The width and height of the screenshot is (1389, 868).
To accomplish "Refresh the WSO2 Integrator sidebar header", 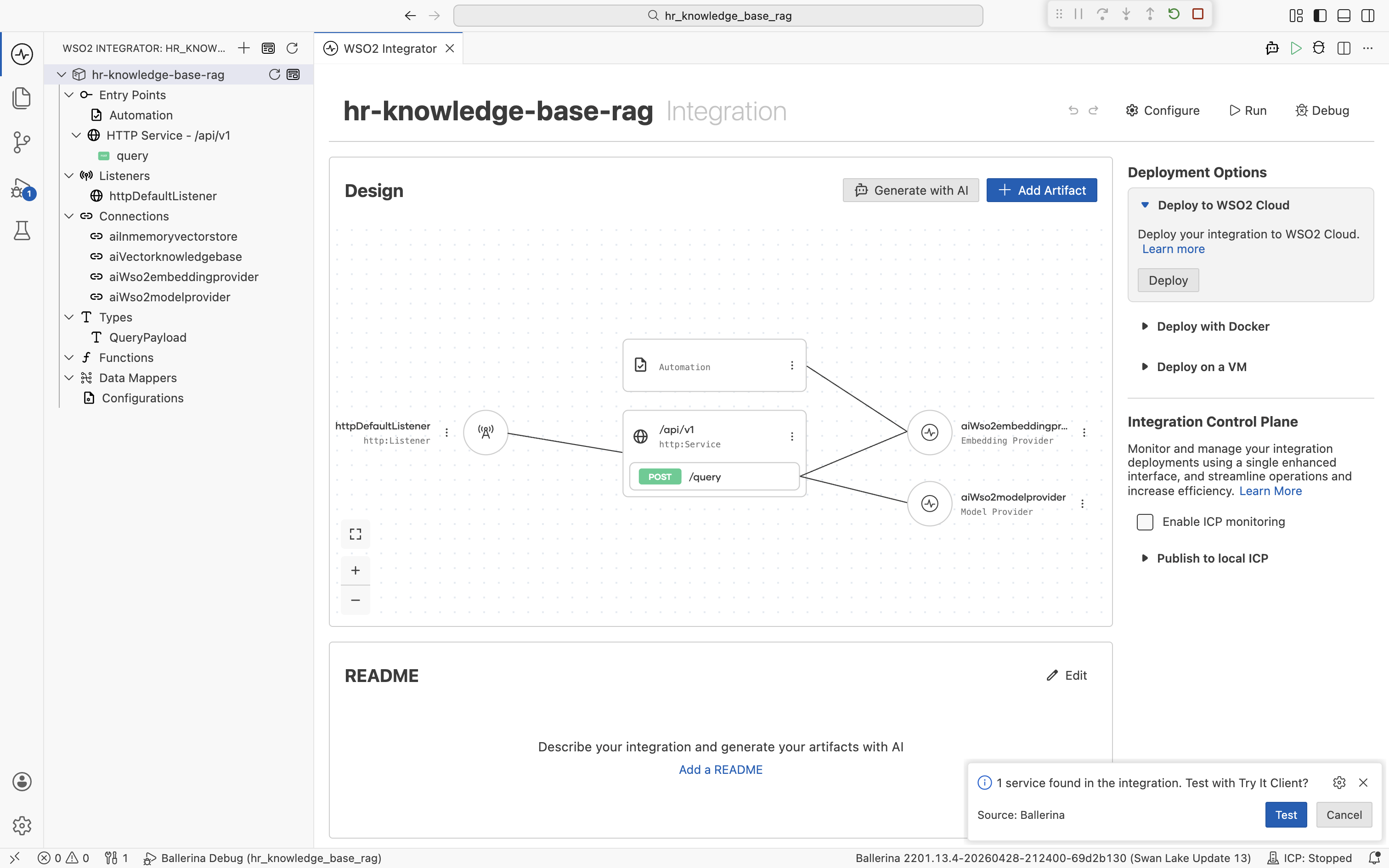I will [292, 48].
